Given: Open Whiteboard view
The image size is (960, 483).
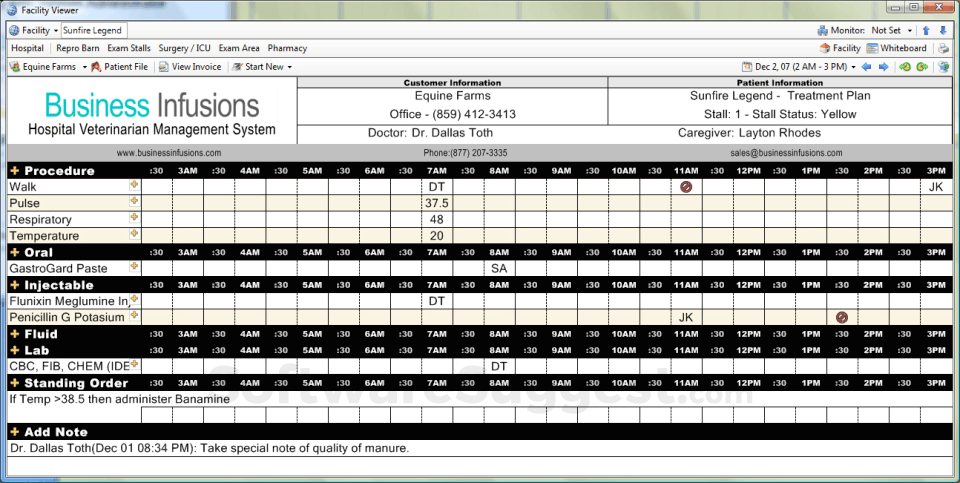Looking at the screenshot, I should (x=897, y=48).
